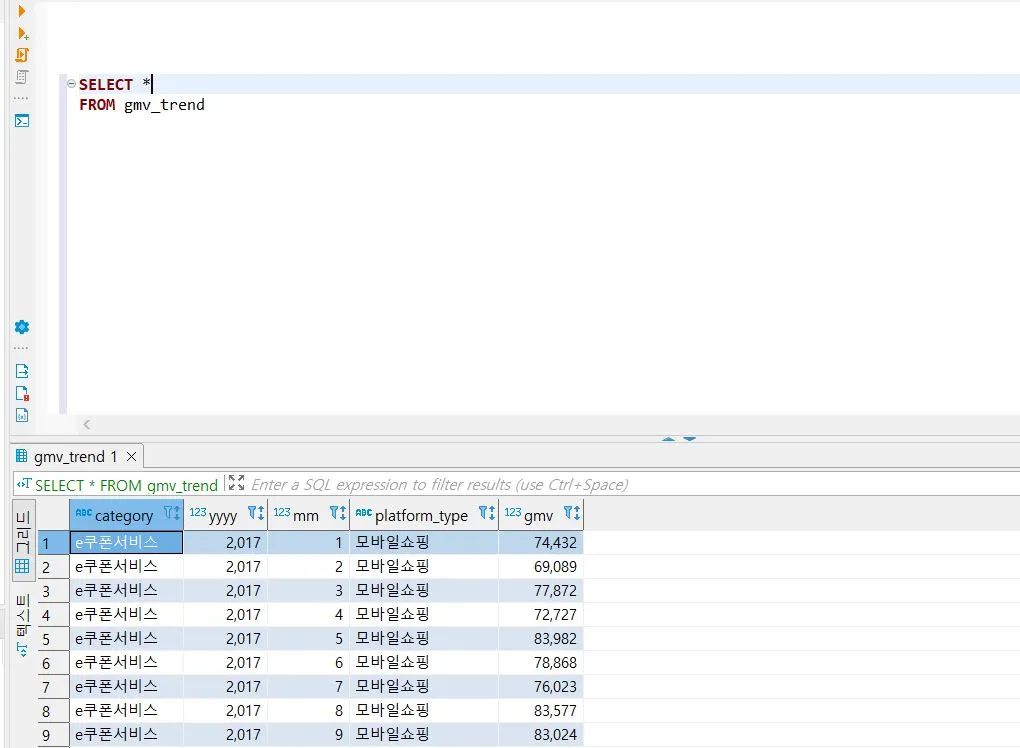Click gmv cell 69,089
Screen dimensions: 1020x748
click(x=541, y=567)
